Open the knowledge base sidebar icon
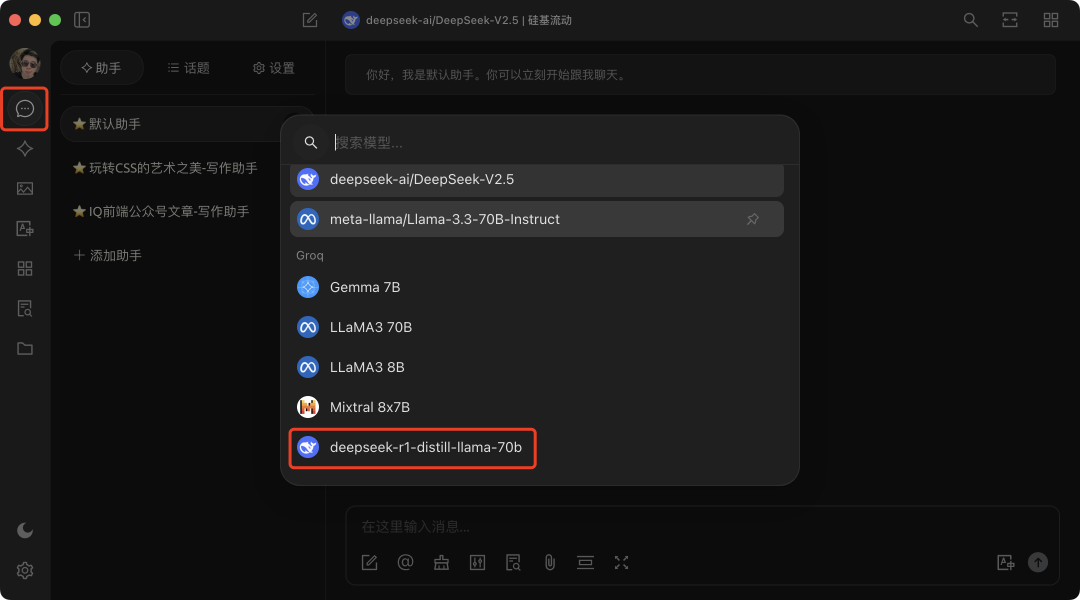This screenshot has width=1080, height=600. pos(25,309)
